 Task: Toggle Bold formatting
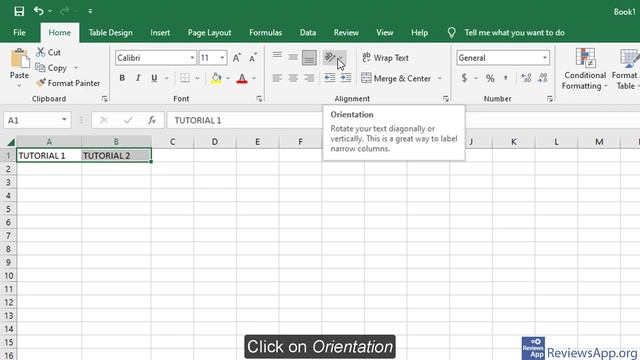point(122,78)
